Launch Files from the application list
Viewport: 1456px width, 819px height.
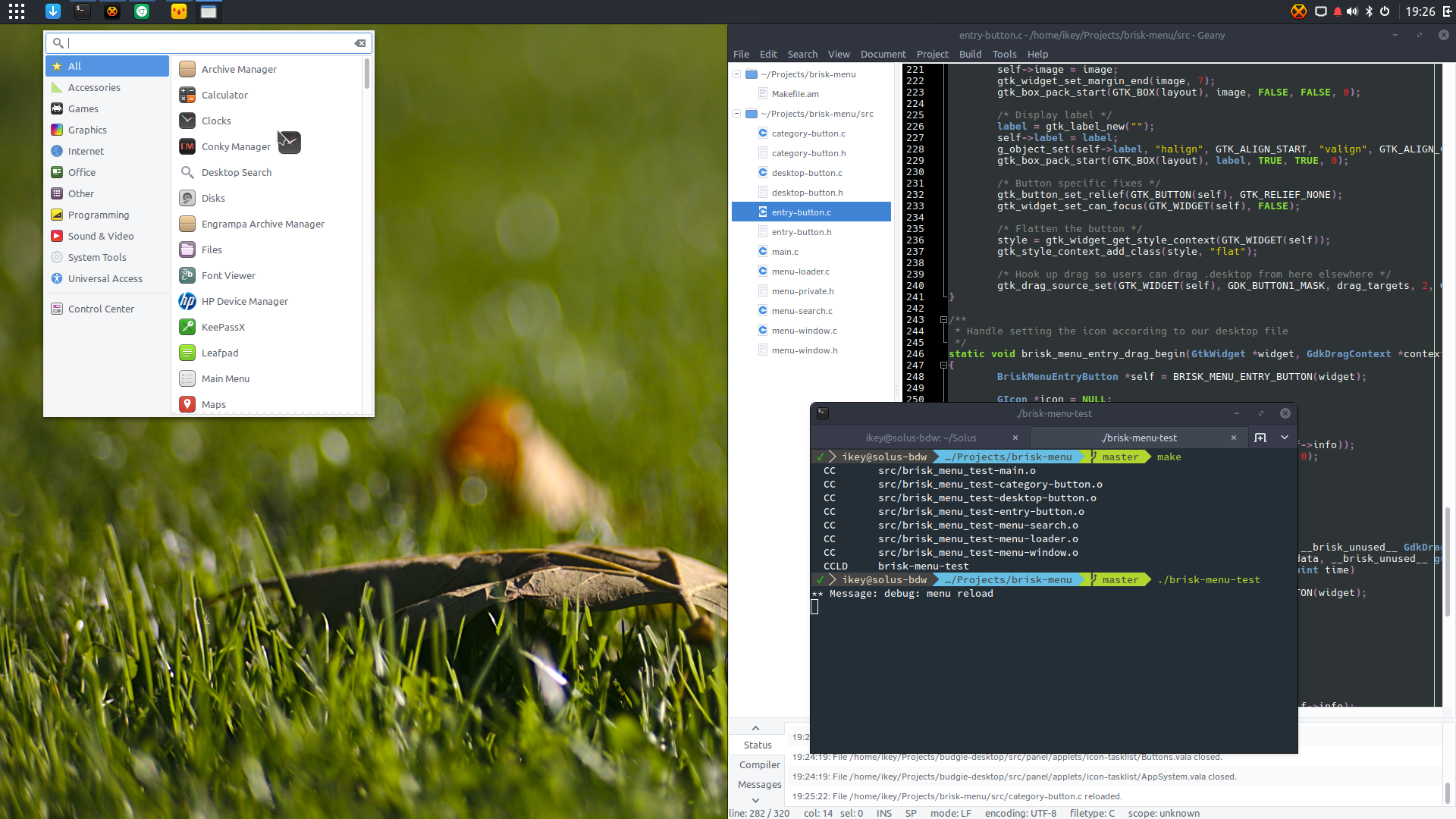[x=267, y=249]
